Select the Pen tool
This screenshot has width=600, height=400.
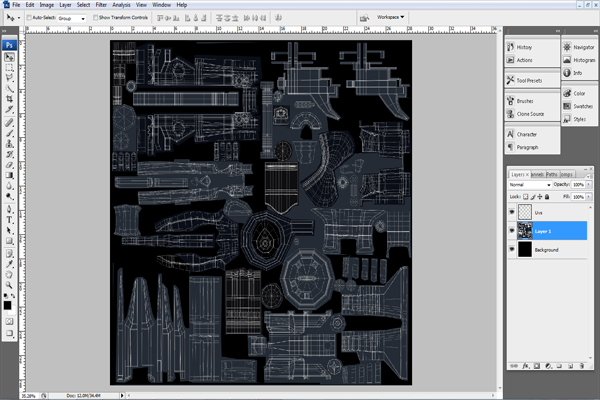pos(10,209)
